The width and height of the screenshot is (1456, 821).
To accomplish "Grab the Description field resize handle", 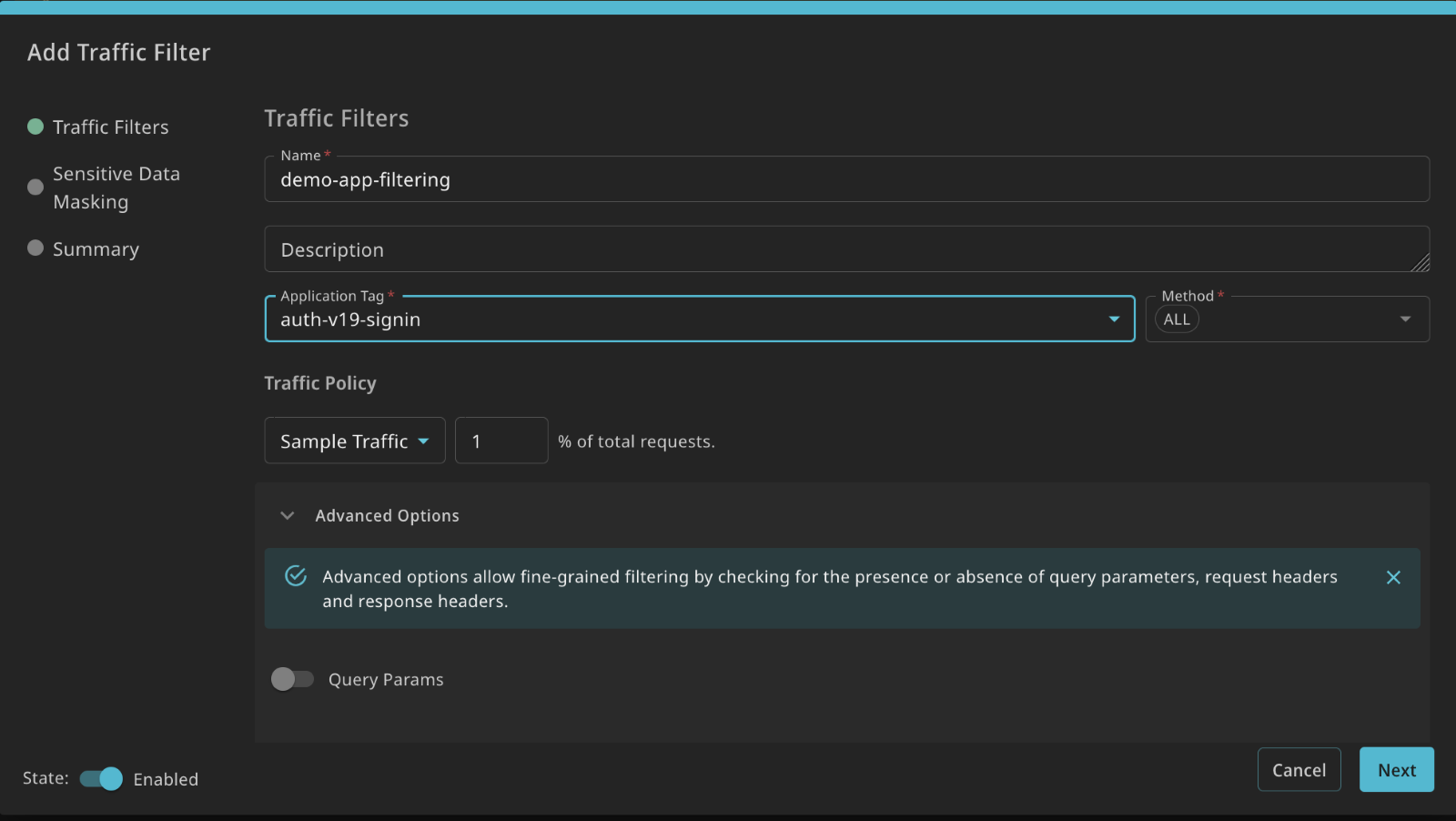I will [x=1421, y=263].
